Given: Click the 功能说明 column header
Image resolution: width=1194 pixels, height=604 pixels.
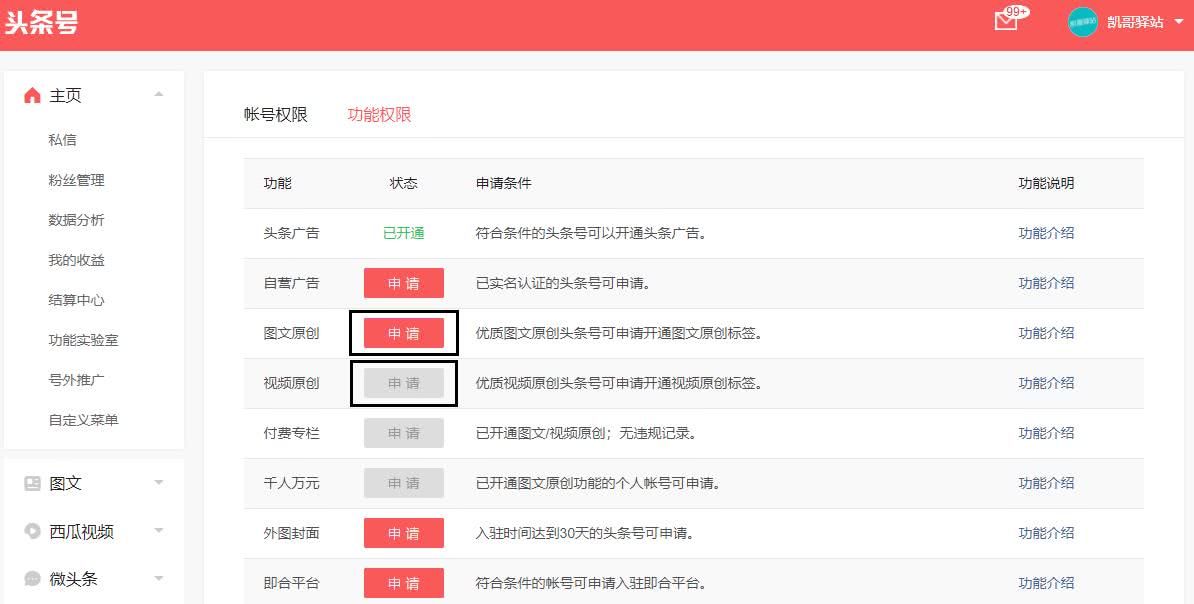Looking at the screenshot, I should pyautogui.click(x=1046, y=184).
